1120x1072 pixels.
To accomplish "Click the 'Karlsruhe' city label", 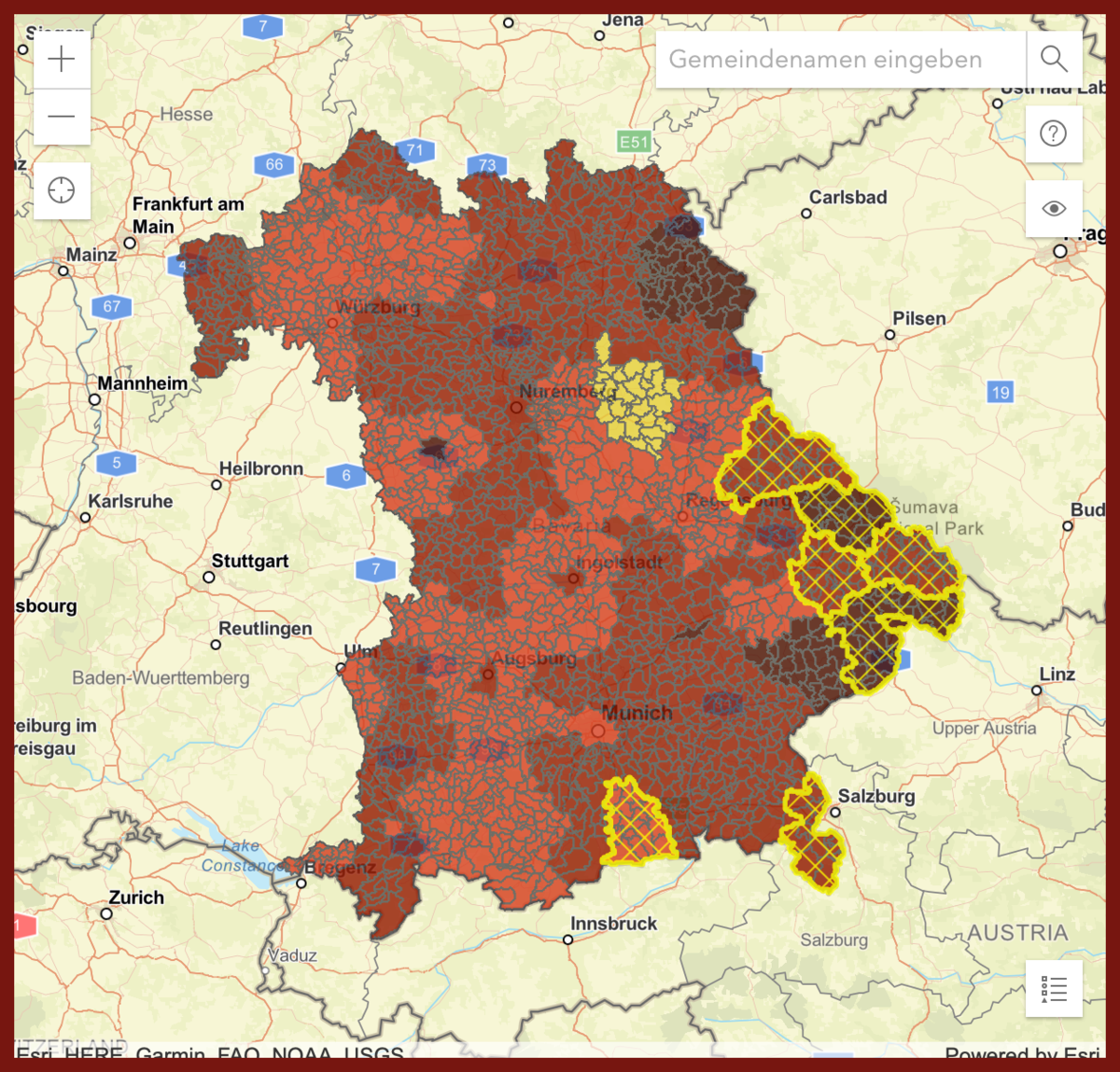I will point(131,501).
